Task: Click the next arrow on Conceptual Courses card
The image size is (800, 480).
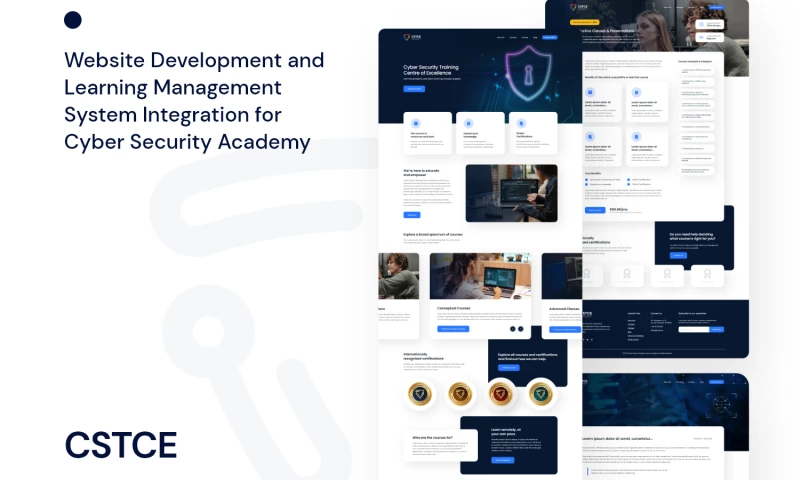Action: pyautogui.click(x=520, y=329)
